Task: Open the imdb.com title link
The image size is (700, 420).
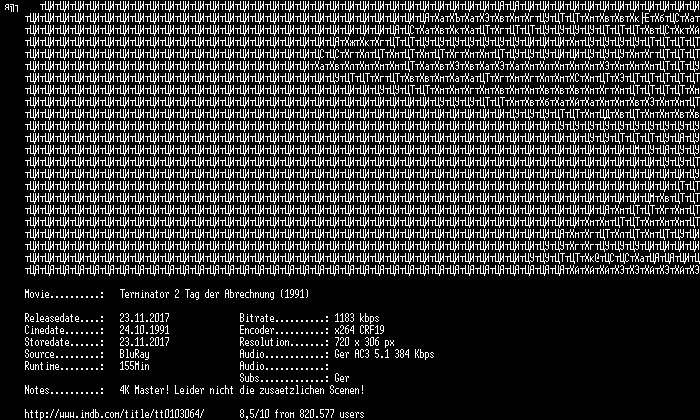Action: click(x=114, y=414)
